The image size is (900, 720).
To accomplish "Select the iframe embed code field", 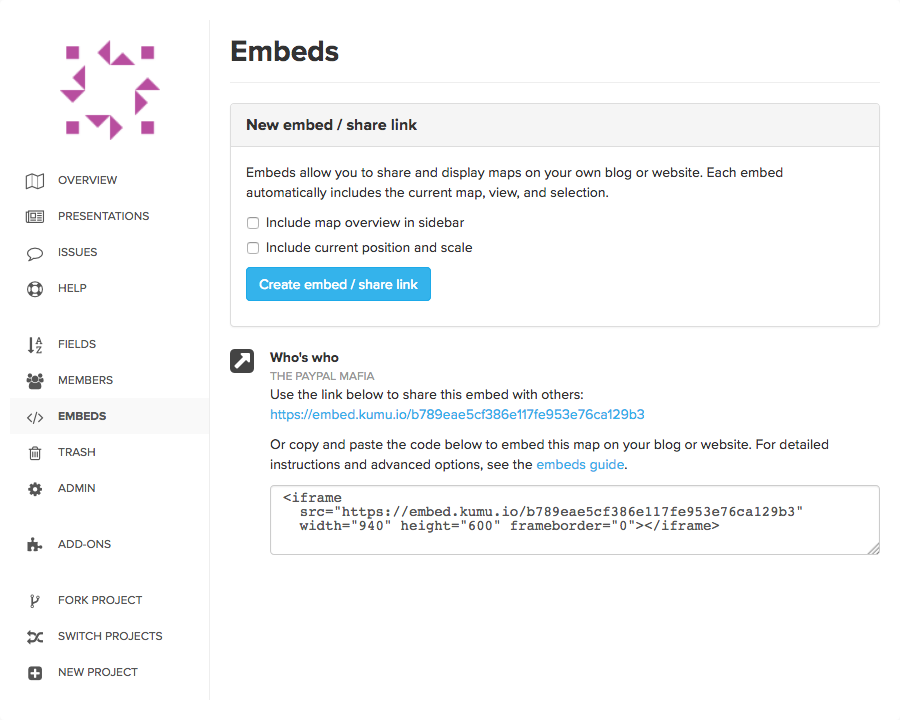I will [574, 519].
